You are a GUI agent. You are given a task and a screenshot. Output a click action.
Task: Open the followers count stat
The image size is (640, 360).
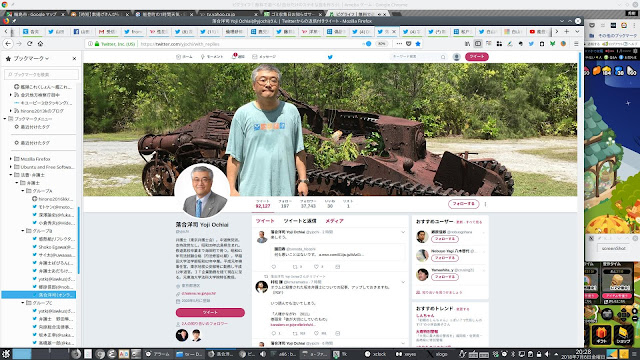pos(308,204)
